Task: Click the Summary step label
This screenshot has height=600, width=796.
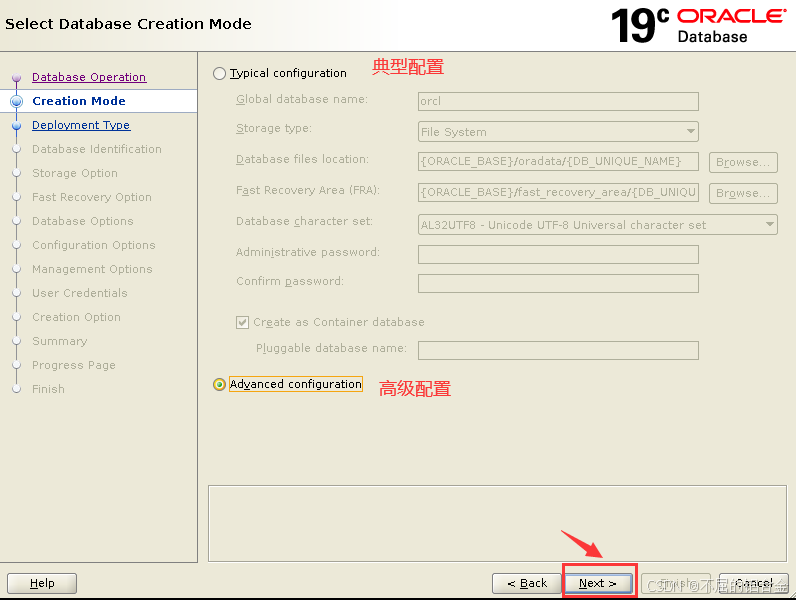Action: [x=59, y=341]
